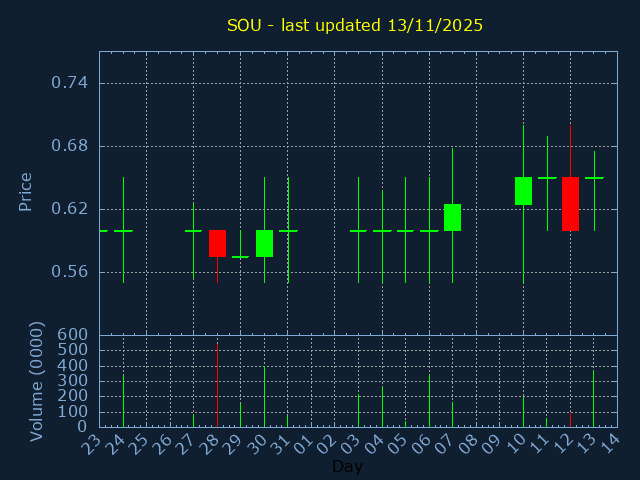
Task: Click the Volume (0000) axis title
Action: [x=37, y=381]
